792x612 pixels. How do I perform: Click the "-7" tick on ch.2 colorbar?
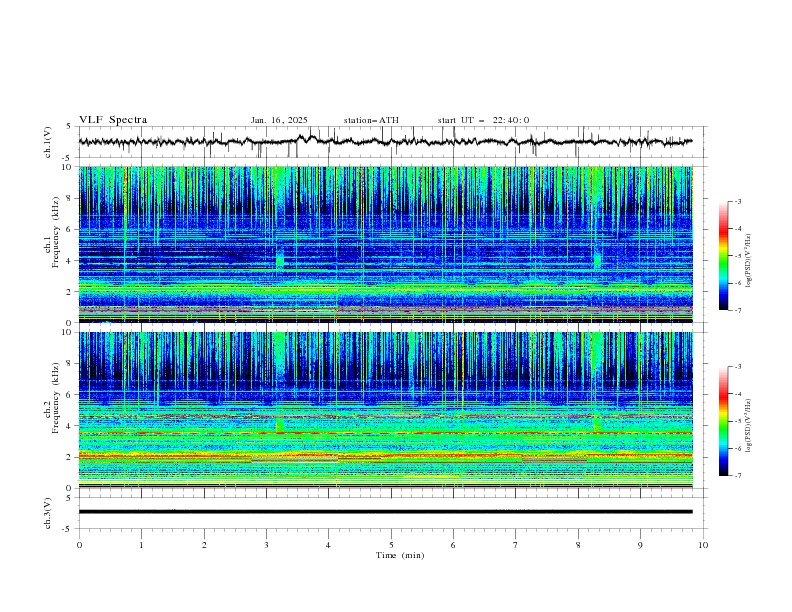point(737,476)
